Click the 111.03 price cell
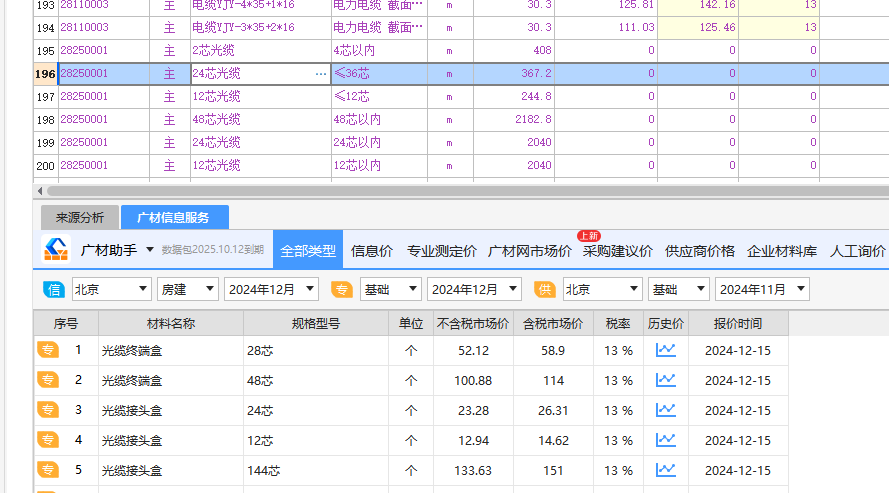Screen dimensions: 889x493 [606, 27]
